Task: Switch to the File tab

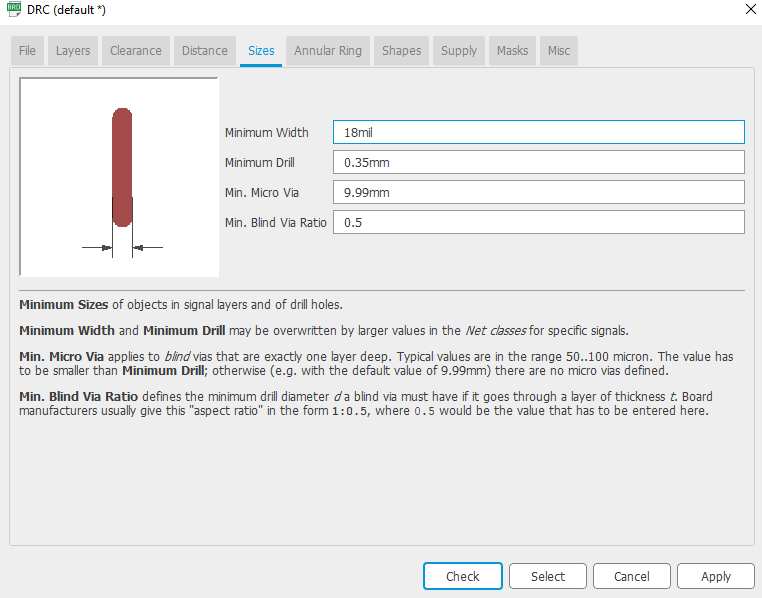Action: click(x=27, y=51)
